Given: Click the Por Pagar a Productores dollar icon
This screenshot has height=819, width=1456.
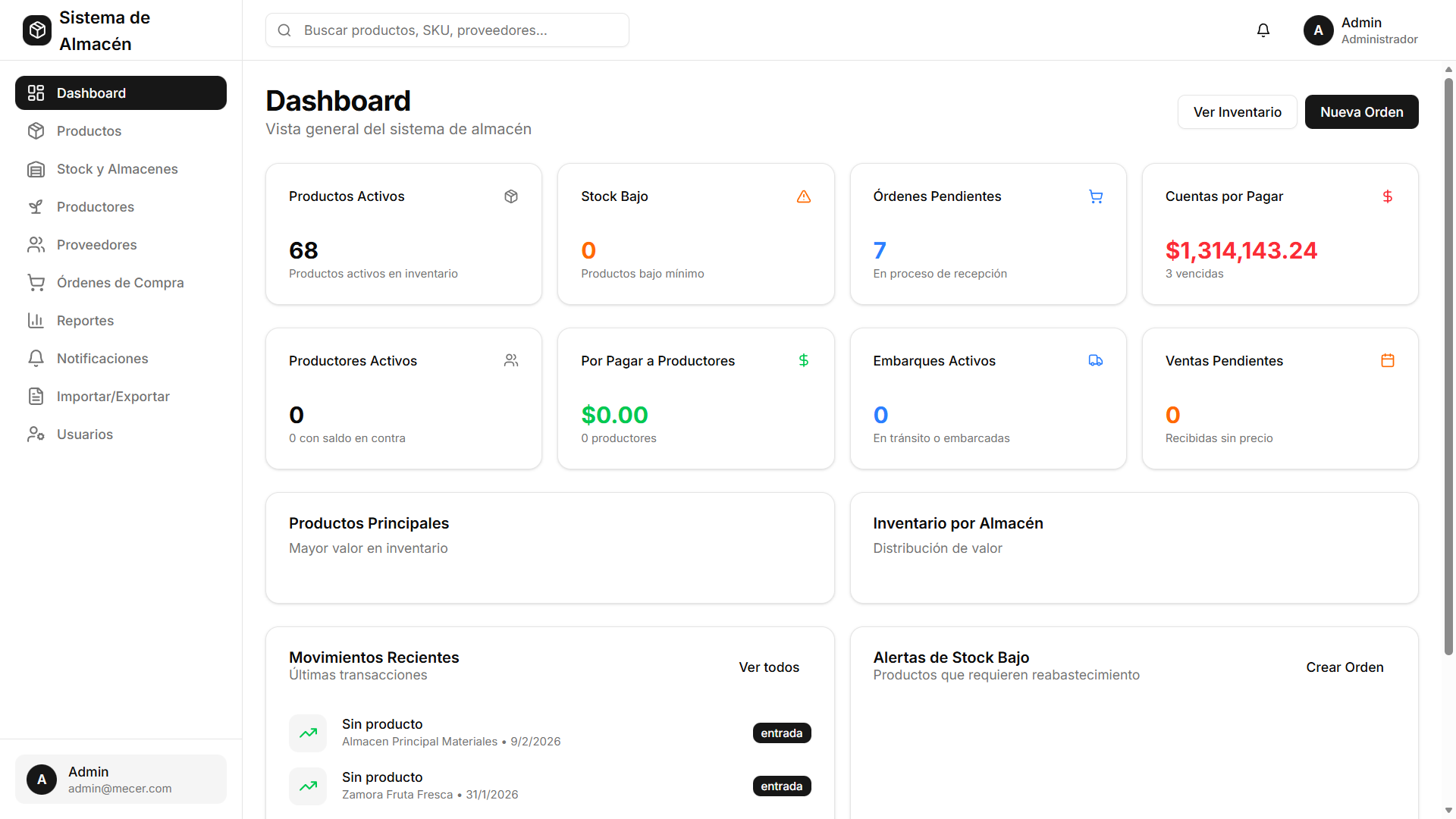Looking at the screenshot, I should point(803,361).
